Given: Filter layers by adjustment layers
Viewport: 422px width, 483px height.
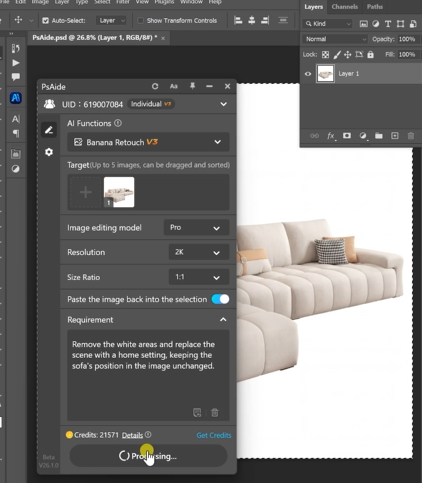Looking at the screenshot, I should pyautogui.click(x=376, y=24).
